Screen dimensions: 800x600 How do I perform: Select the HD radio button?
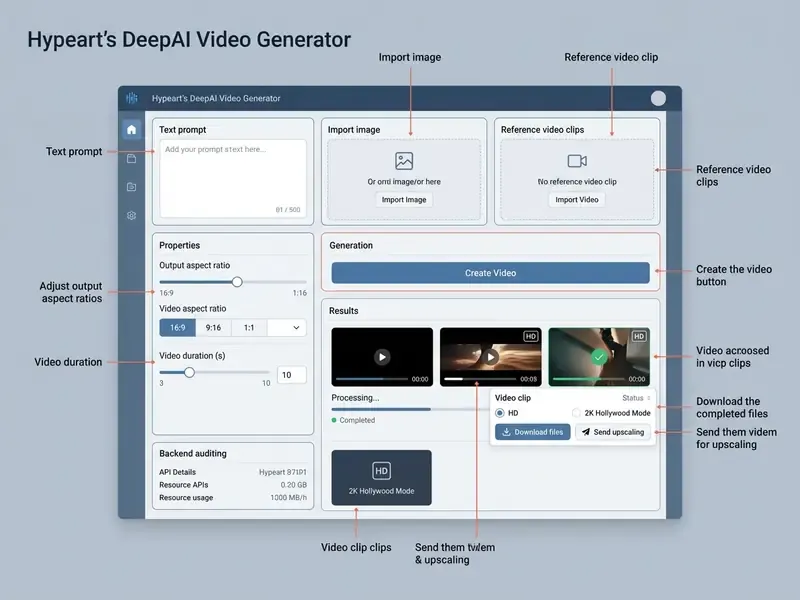(499, 413)
